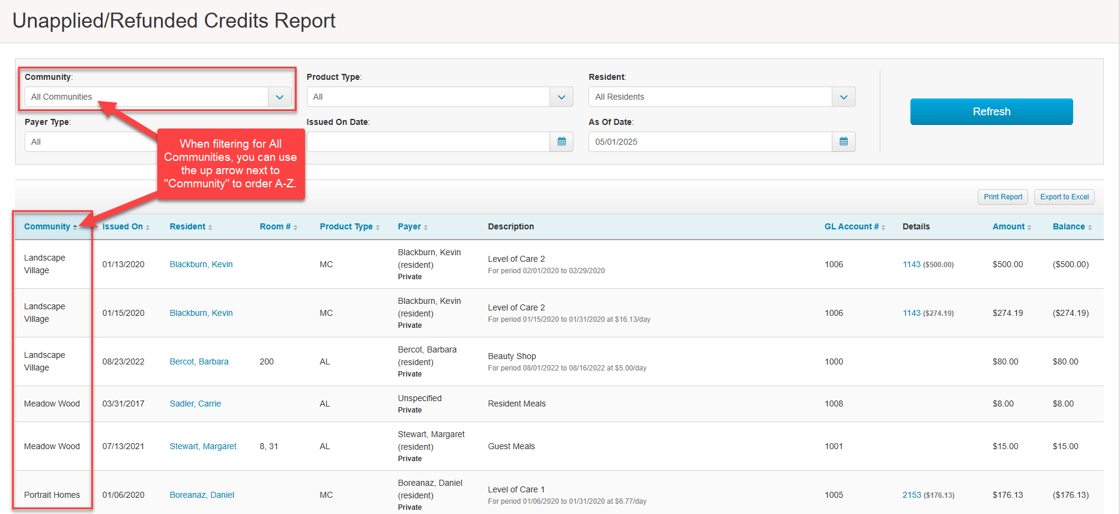The height and width of the screenshot is (514, 1120).
Task: Sort table by Resident column
Action: pos(191,227)
